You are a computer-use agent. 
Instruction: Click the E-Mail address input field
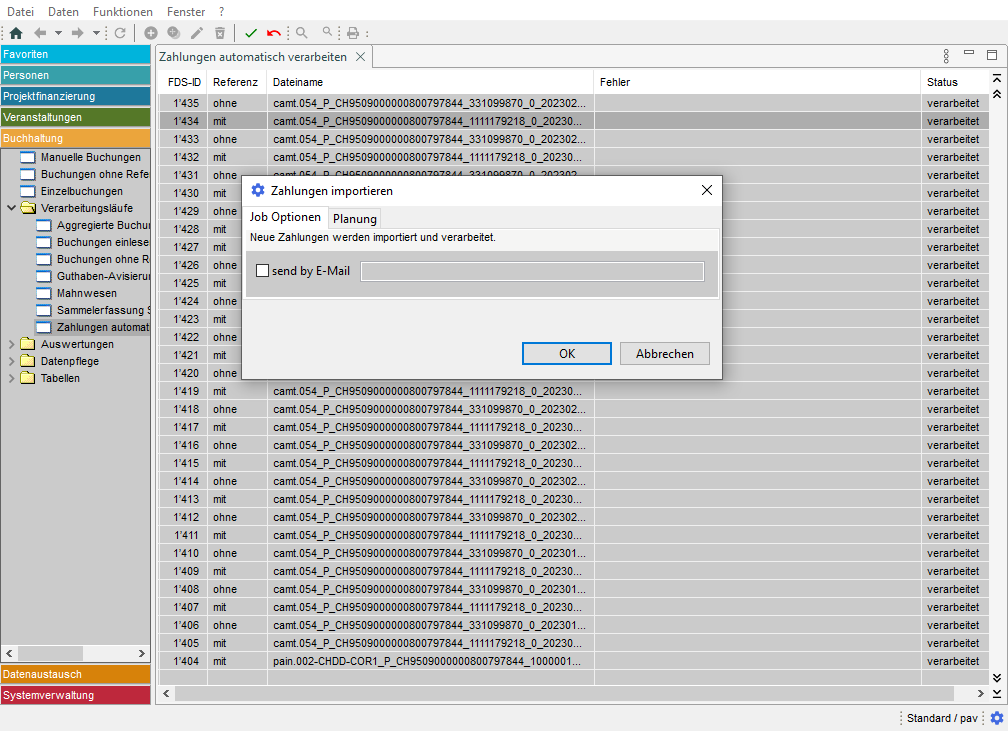(x=532, y=271)
